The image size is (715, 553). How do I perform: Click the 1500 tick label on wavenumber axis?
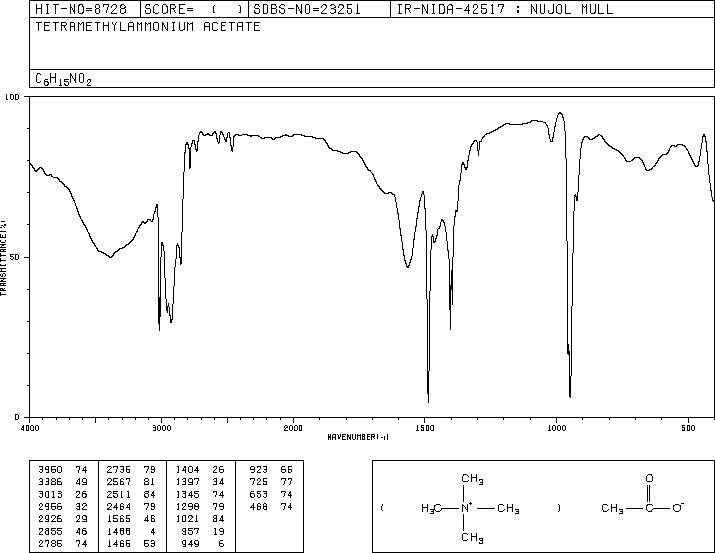click(x=425, y=428)
